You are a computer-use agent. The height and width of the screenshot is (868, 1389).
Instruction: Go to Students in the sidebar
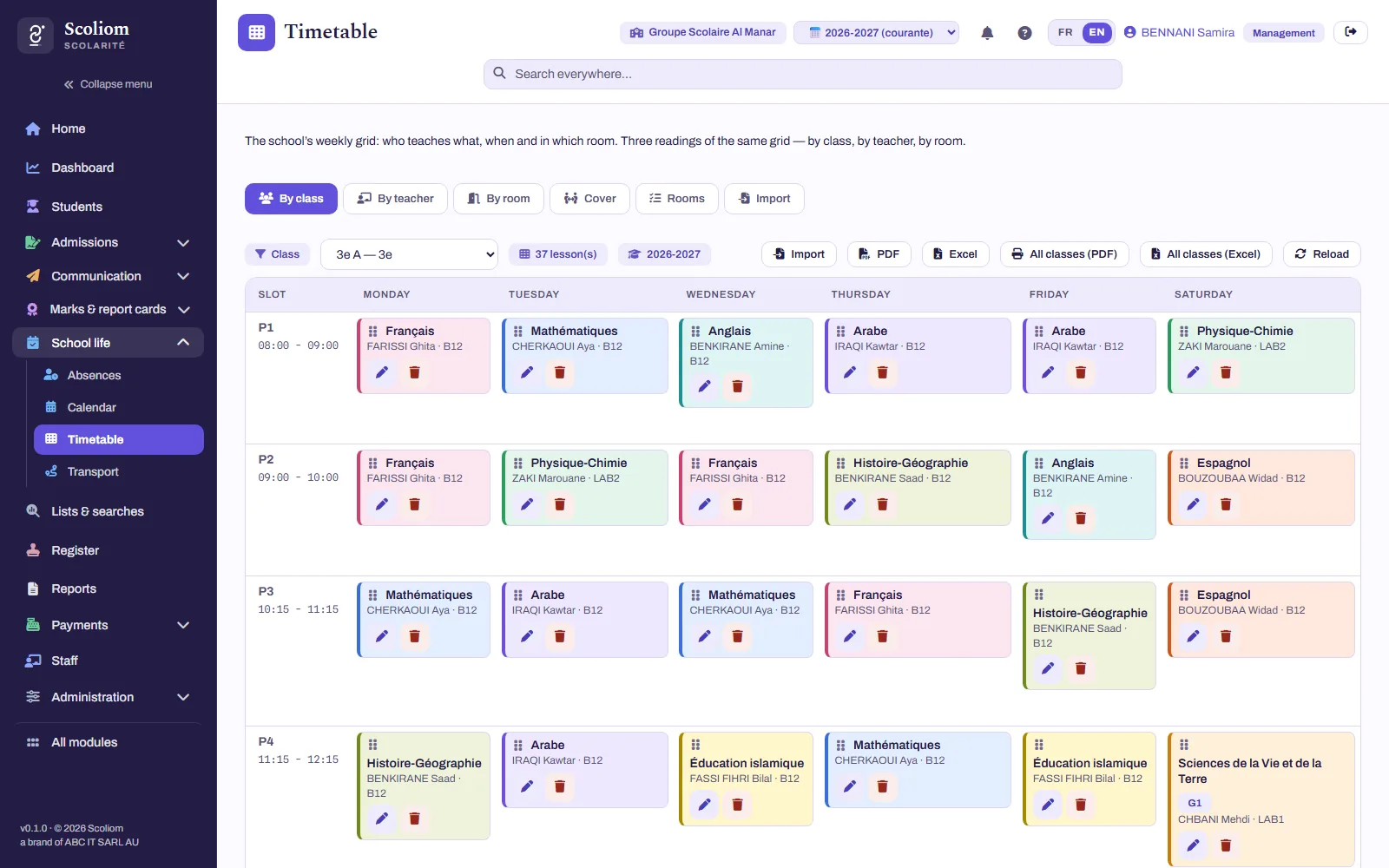(x=109, y=207)
